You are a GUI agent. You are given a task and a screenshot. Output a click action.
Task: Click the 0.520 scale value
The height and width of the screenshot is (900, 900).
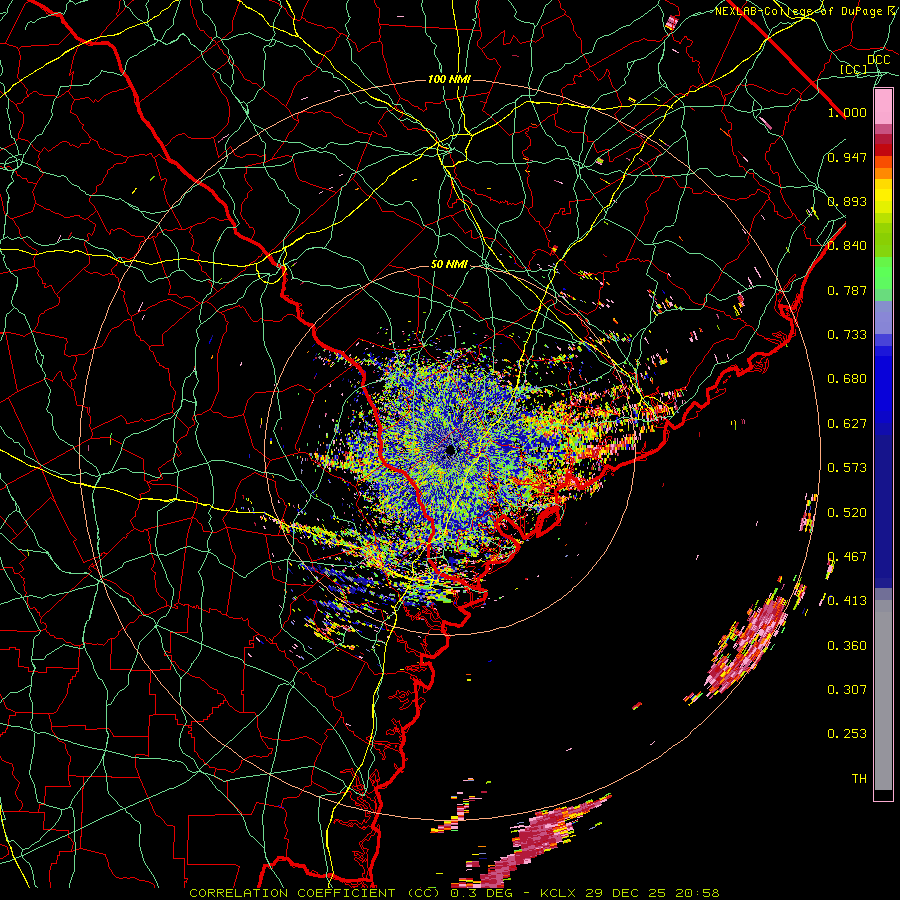[x=847, y=513]
